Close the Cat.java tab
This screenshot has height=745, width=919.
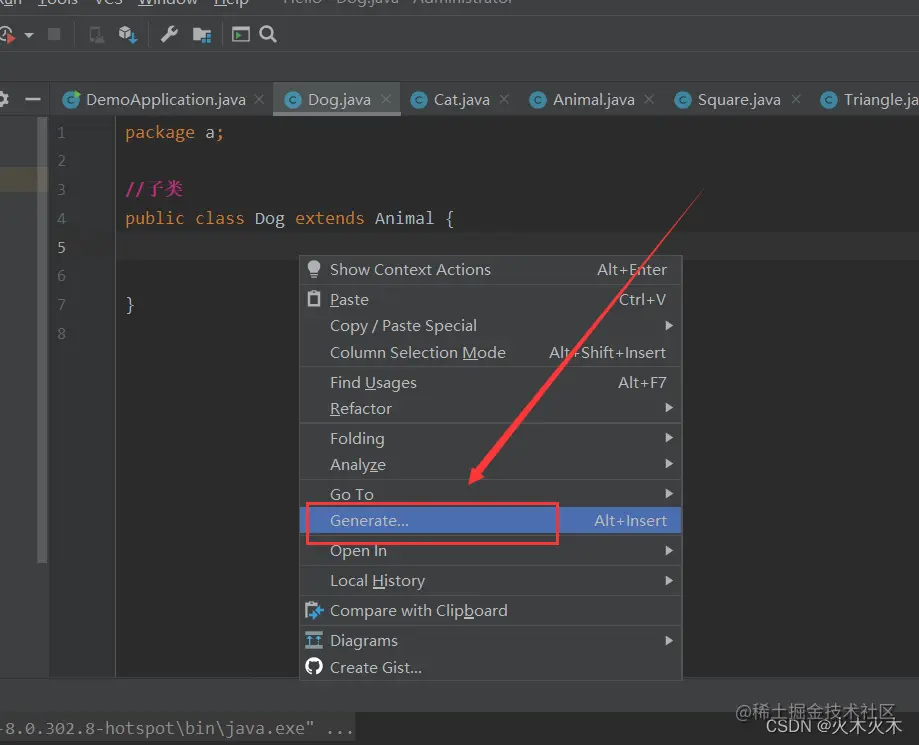504,100
